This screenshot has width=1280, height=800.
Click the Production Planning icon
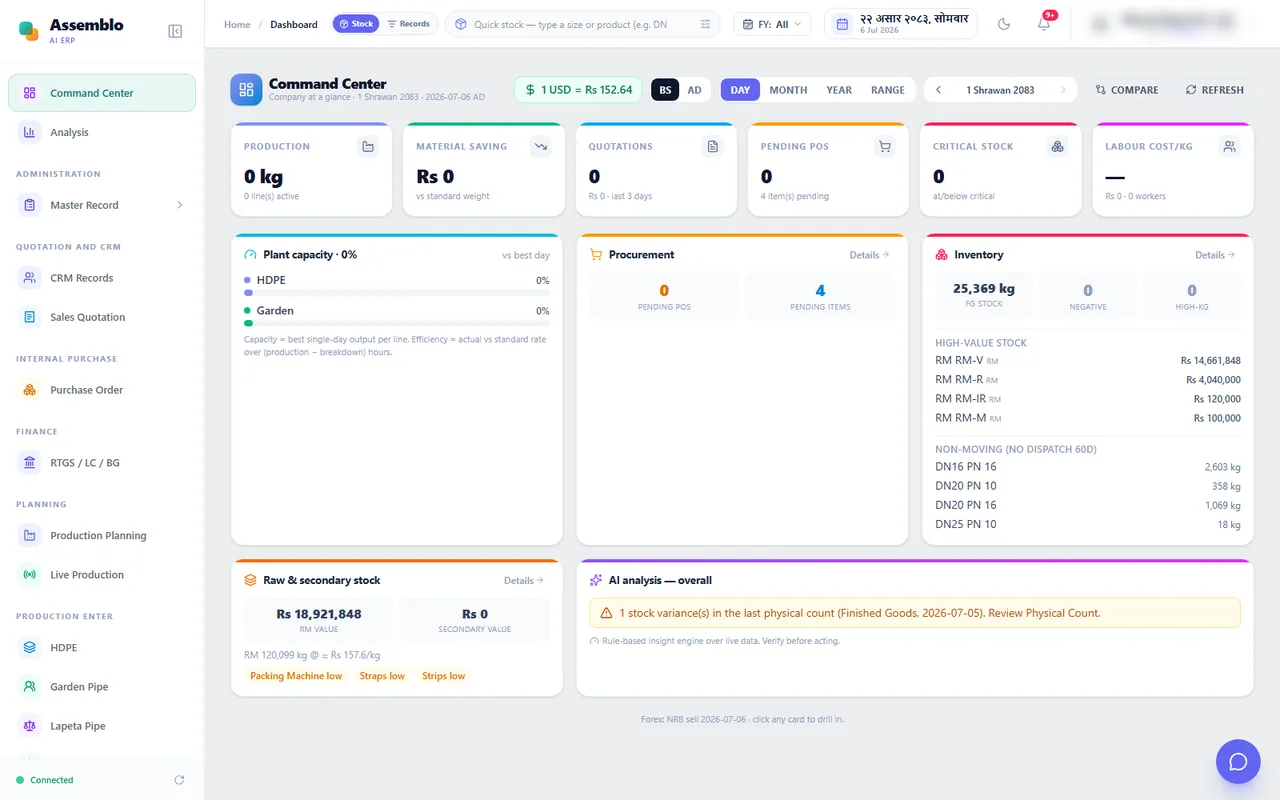[30, 535]
